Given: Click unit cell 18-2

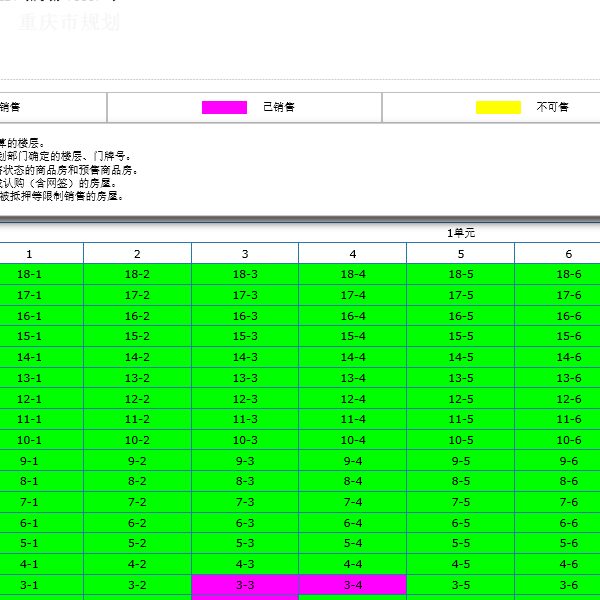Looking at the screenshot, I should click(137, 274).
